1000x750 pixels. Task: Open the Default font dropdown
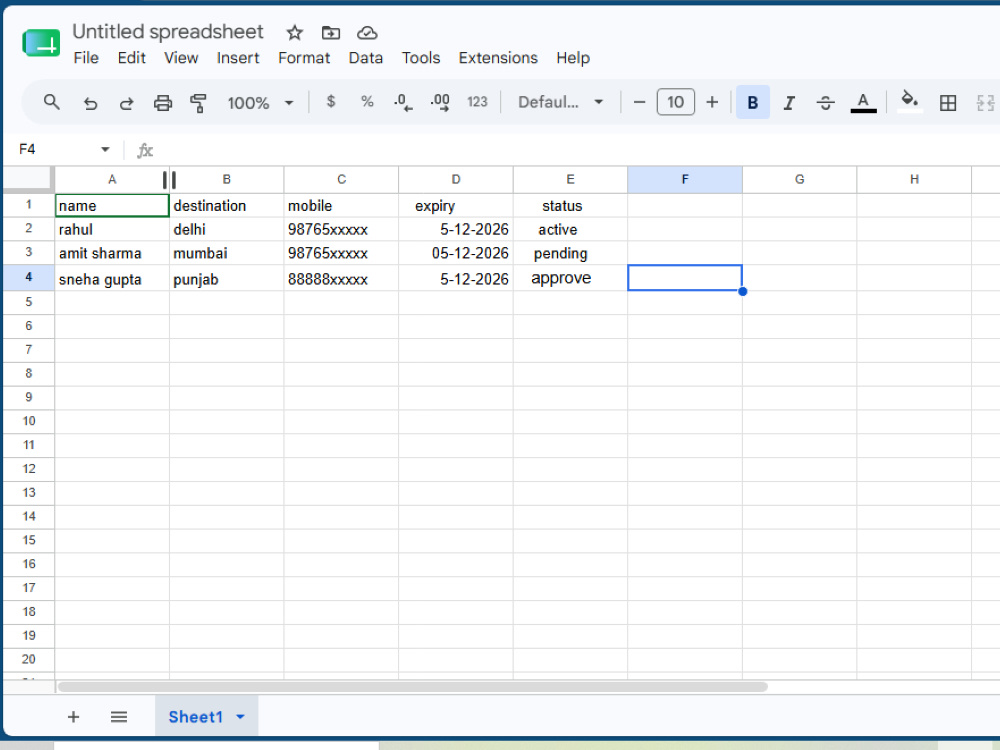point(560,102)
